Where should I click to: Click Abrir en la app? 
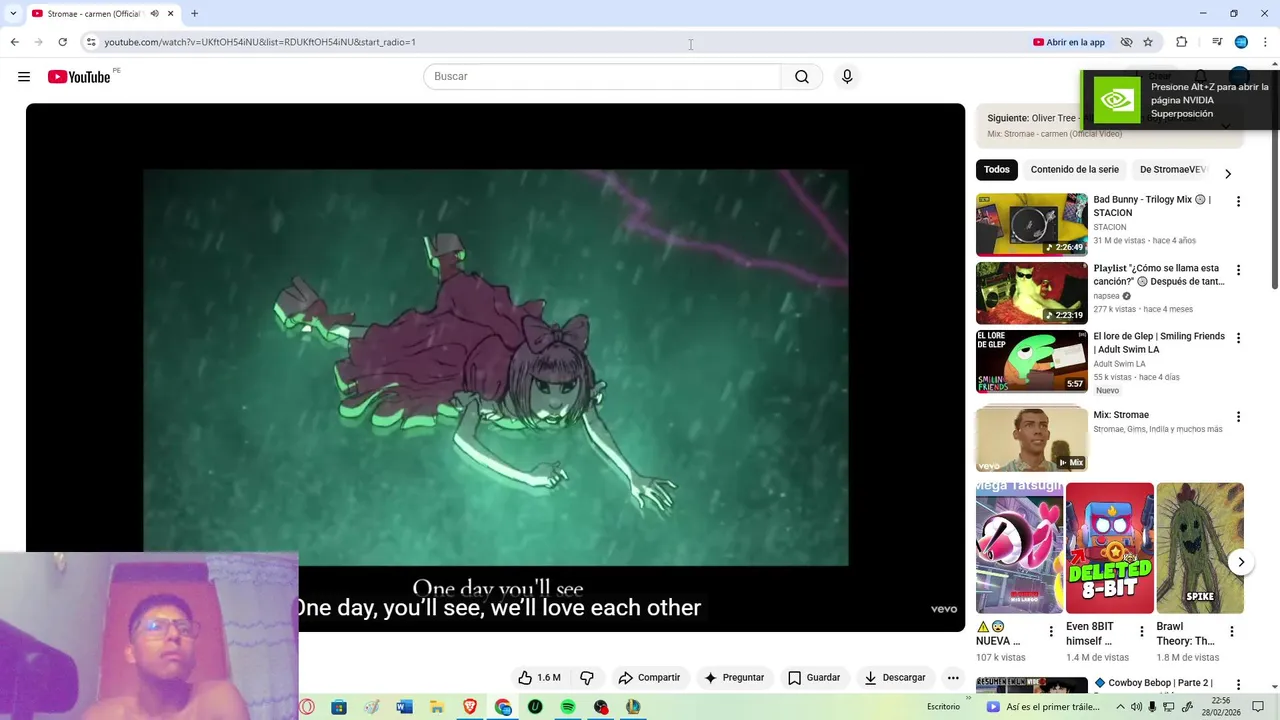(x=1069, y=42)
